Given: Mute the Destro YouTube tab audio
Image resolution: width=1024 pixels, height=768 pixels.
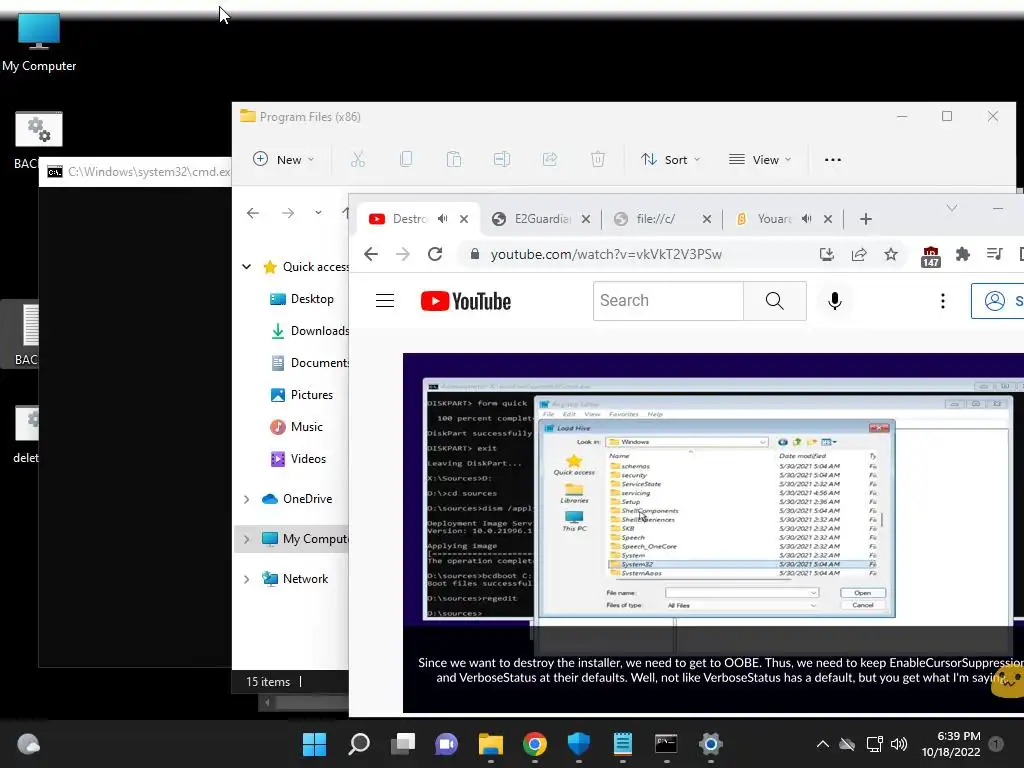Looking at the screenshot, I should click(443, 219).
